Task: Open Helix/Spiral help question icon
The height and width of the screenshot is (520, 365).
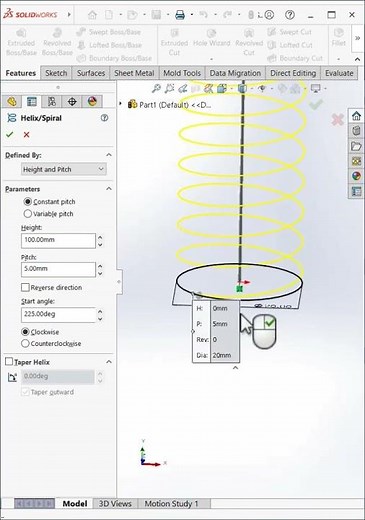Action: (104, 118)
